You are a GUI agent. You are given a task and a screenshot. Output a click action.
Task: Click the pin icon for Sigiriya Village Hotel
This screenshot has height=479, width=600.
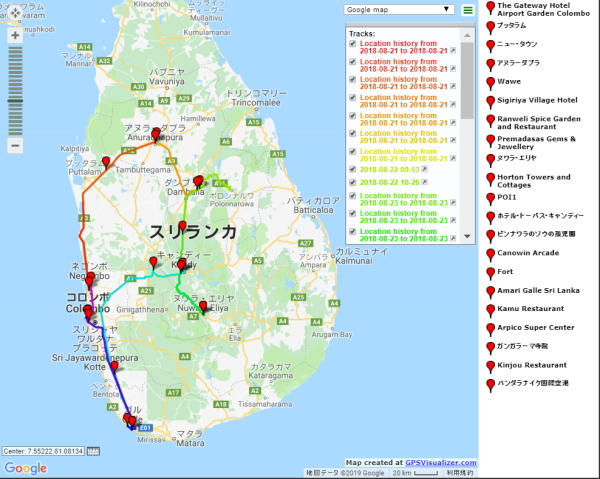pos(490,103)
